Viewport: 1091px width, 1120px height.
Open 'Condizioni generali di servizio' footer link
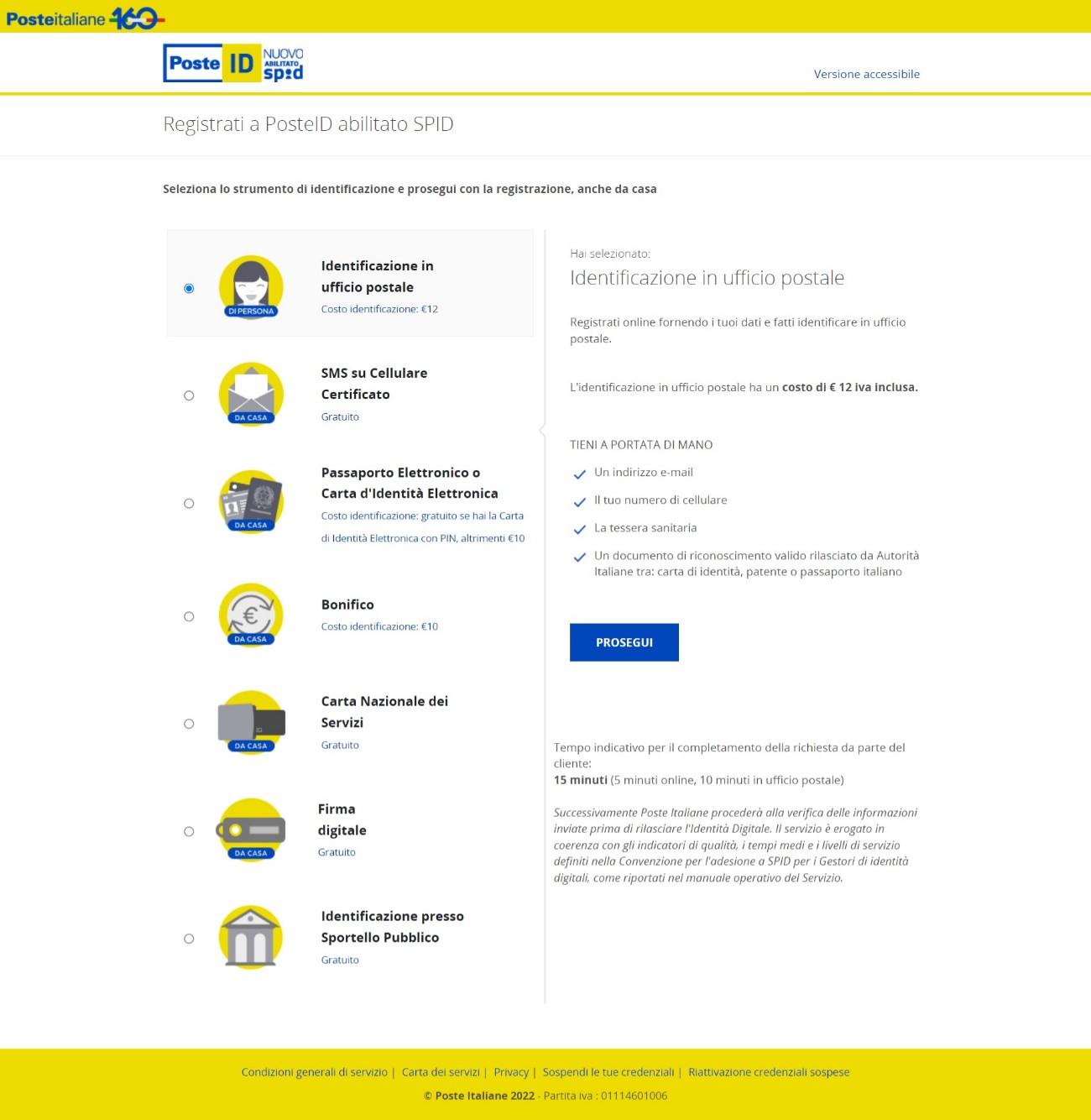tap(315, 1072)
